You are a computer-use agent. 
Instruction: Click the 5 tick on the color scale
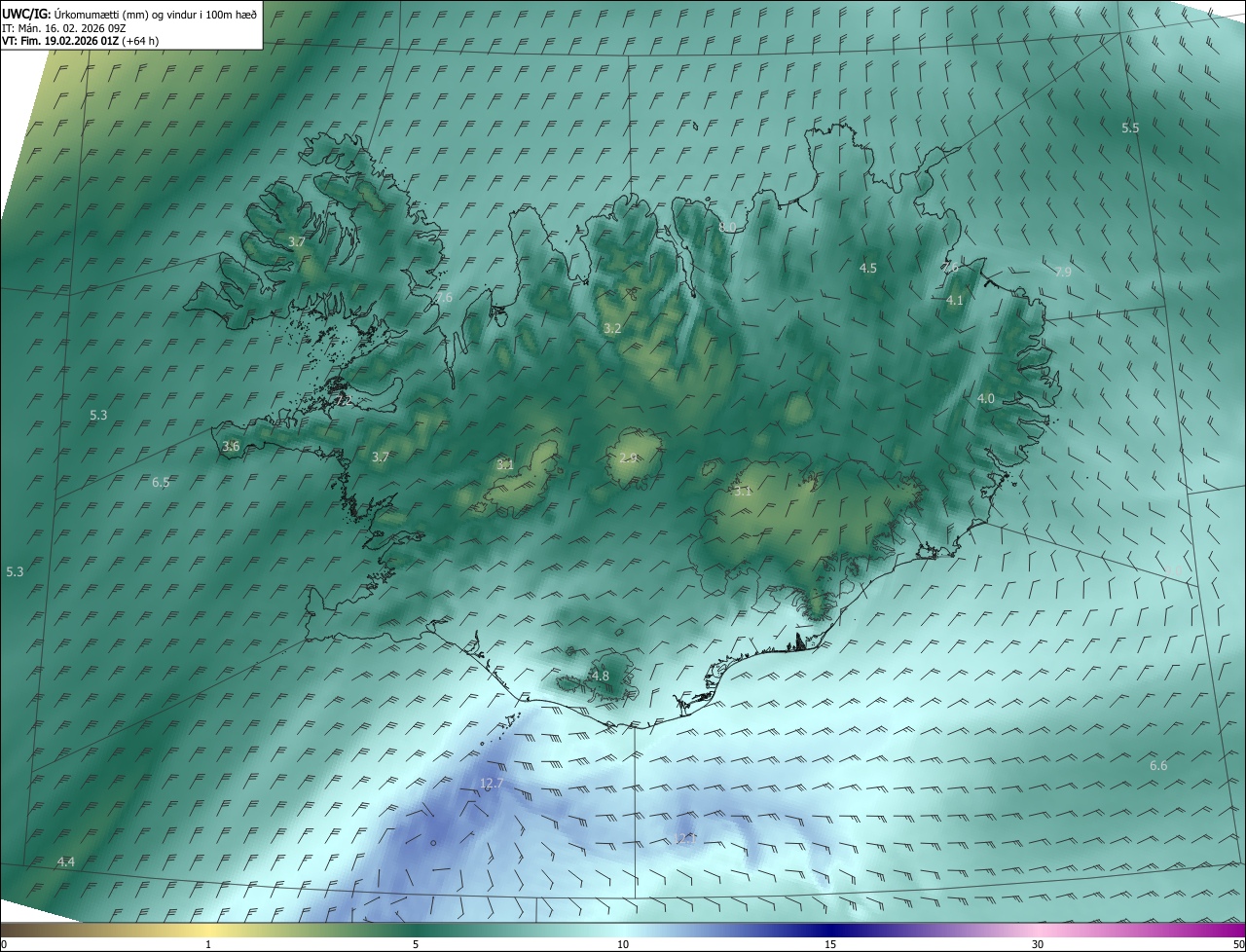tap(416, 944)
